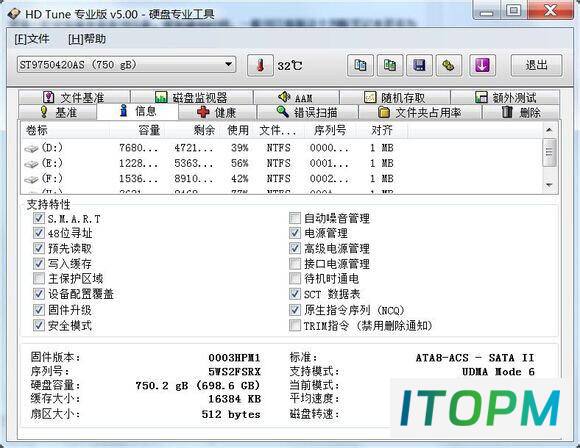Image resolution: width=580 pixels, height=448 pixels.
Task: Open the [F]文件 menu
Action: pyautogui.click(x=32, y=39)
